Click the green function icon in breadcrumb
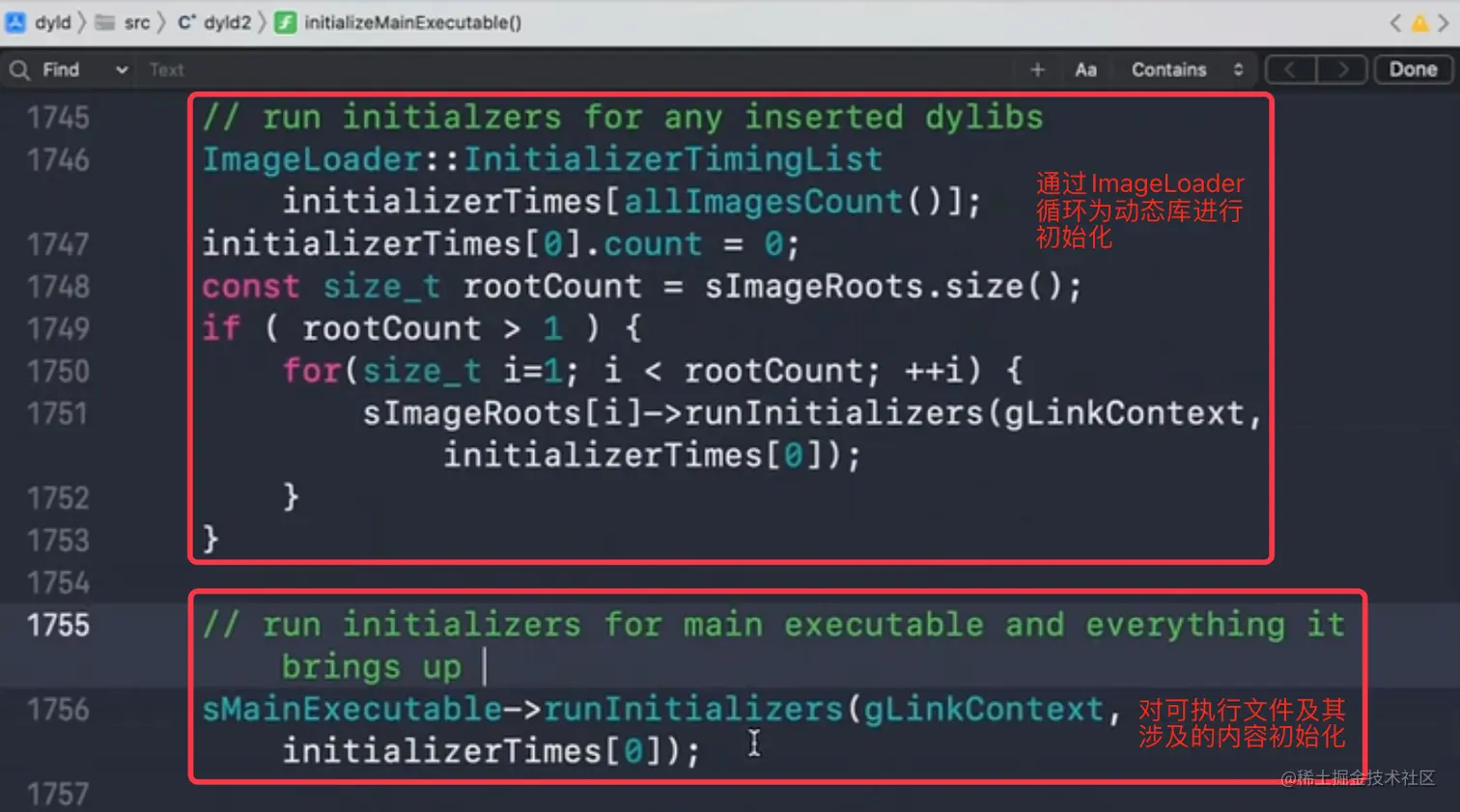The width and height of the screenshot is (1460, 812). pyautogui.click(x=285, y=22)
